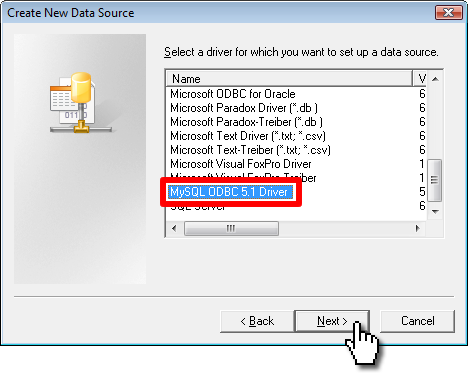
Task: Select Microsoft ODBC for Oracle driver
Action: tap(233, 94)
